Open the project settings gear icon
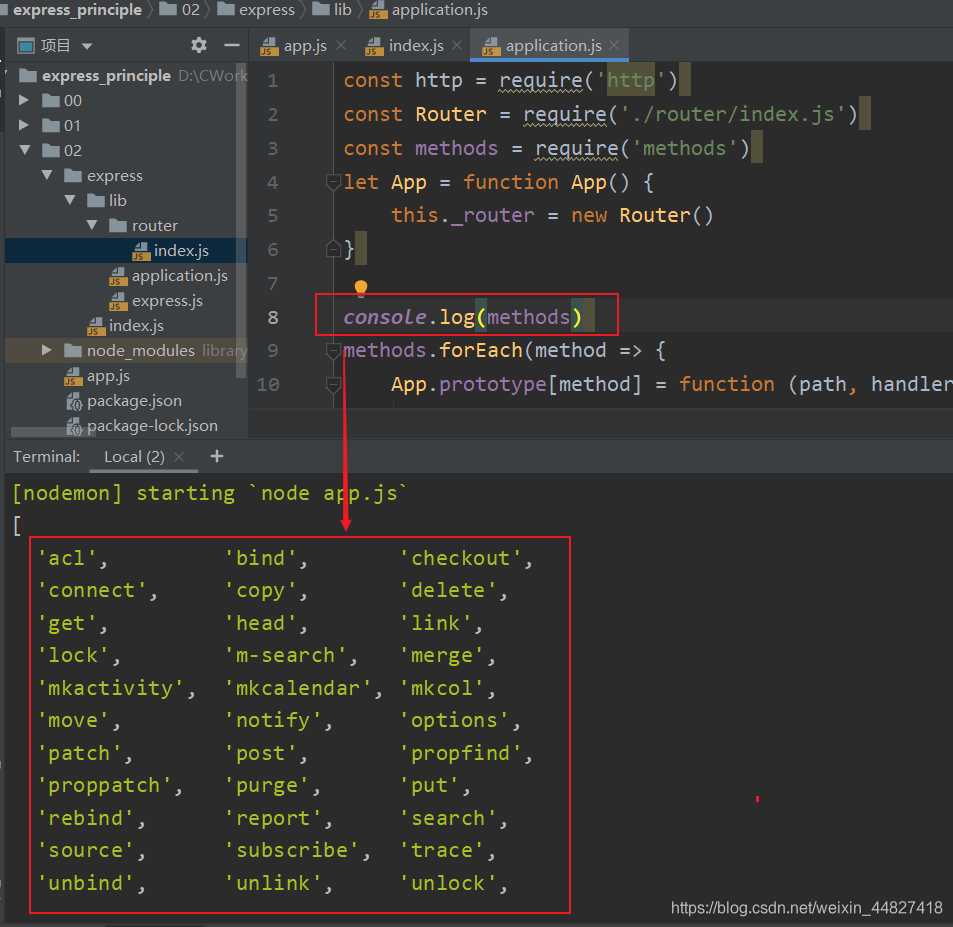This screenshot has height=927, width=953. coord(199,45)
